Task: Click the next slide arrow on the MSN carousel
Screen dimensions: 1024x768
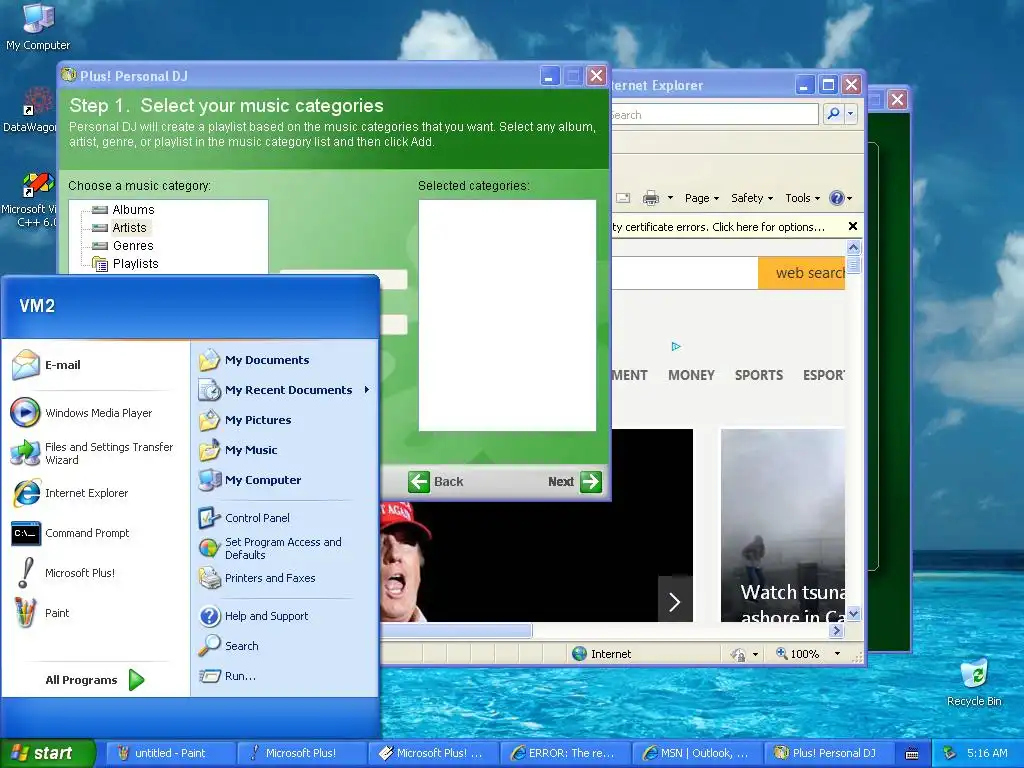Action: [x=675, y=601]
